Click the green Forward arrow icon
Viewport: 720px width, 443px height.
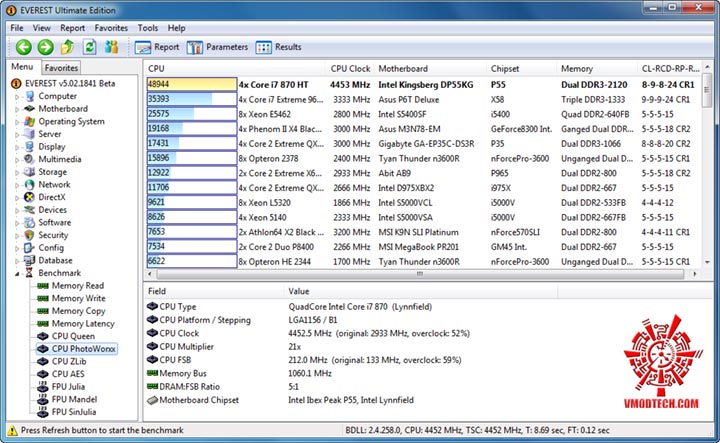tap(45, 47)
